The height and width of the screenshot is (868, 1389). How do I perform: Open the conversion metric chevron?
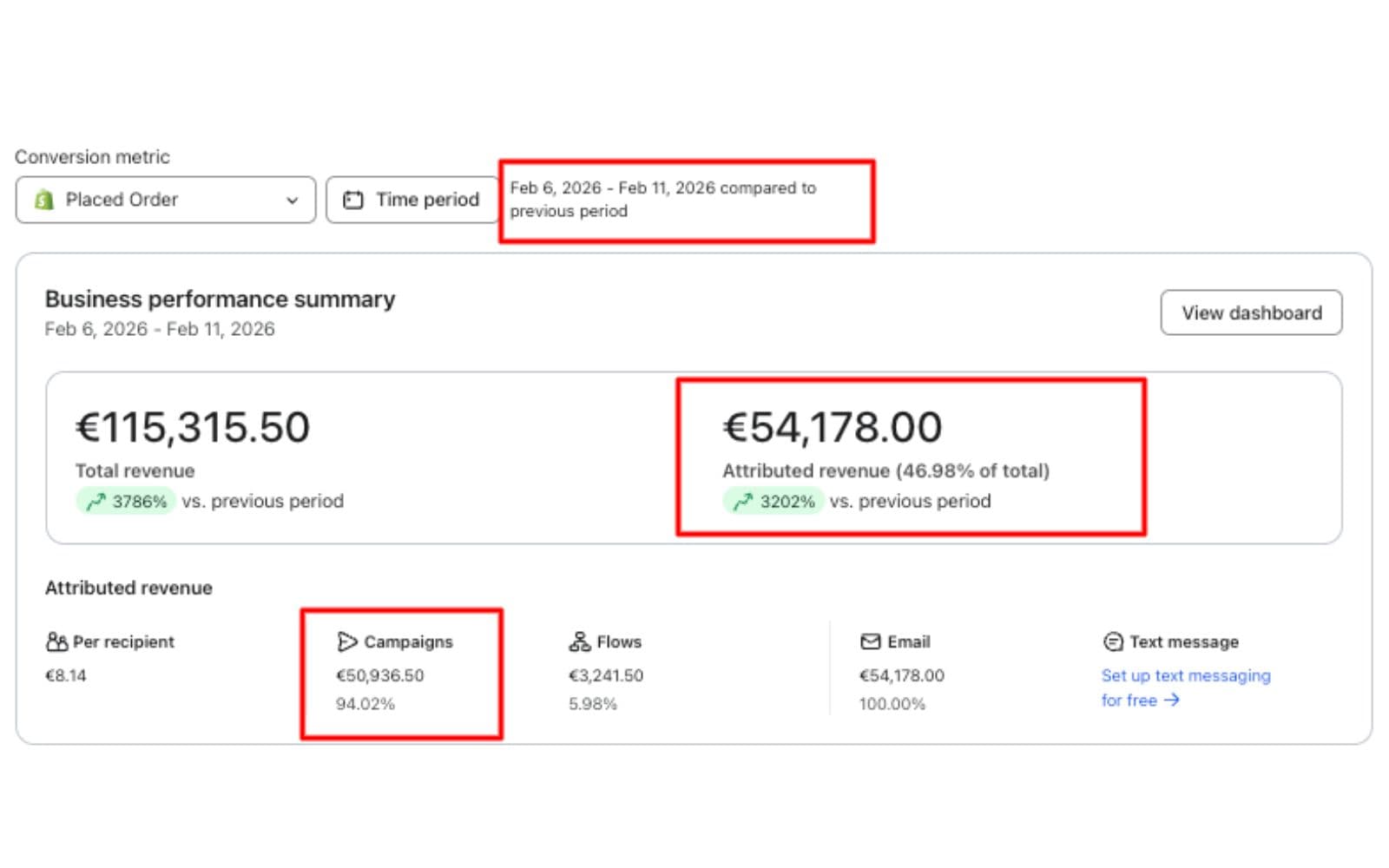(x=292, y=200)
